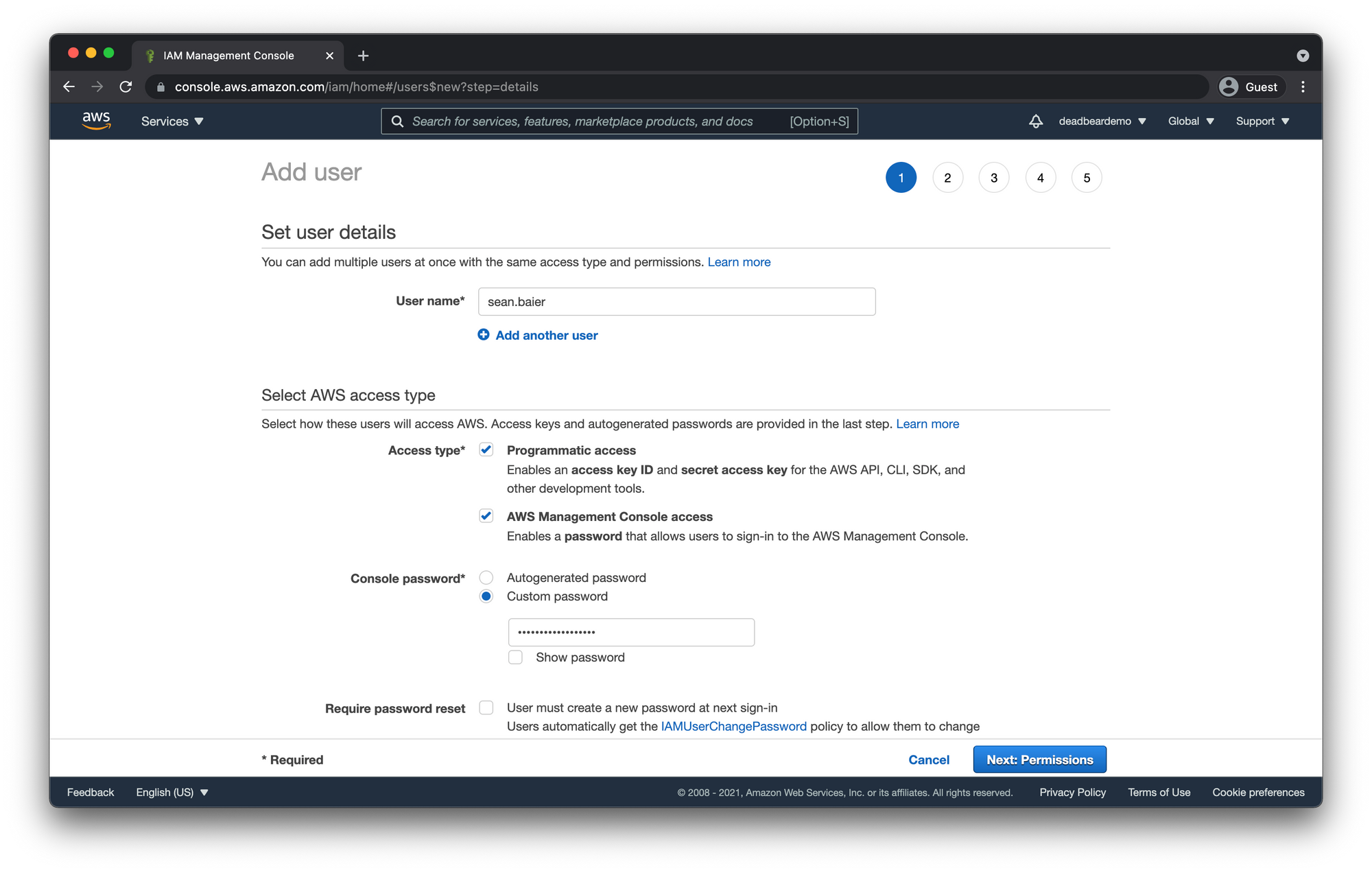
Task: Open a new browser tab with plus icon
Action: pyautogui.click(x=364, y=56)
